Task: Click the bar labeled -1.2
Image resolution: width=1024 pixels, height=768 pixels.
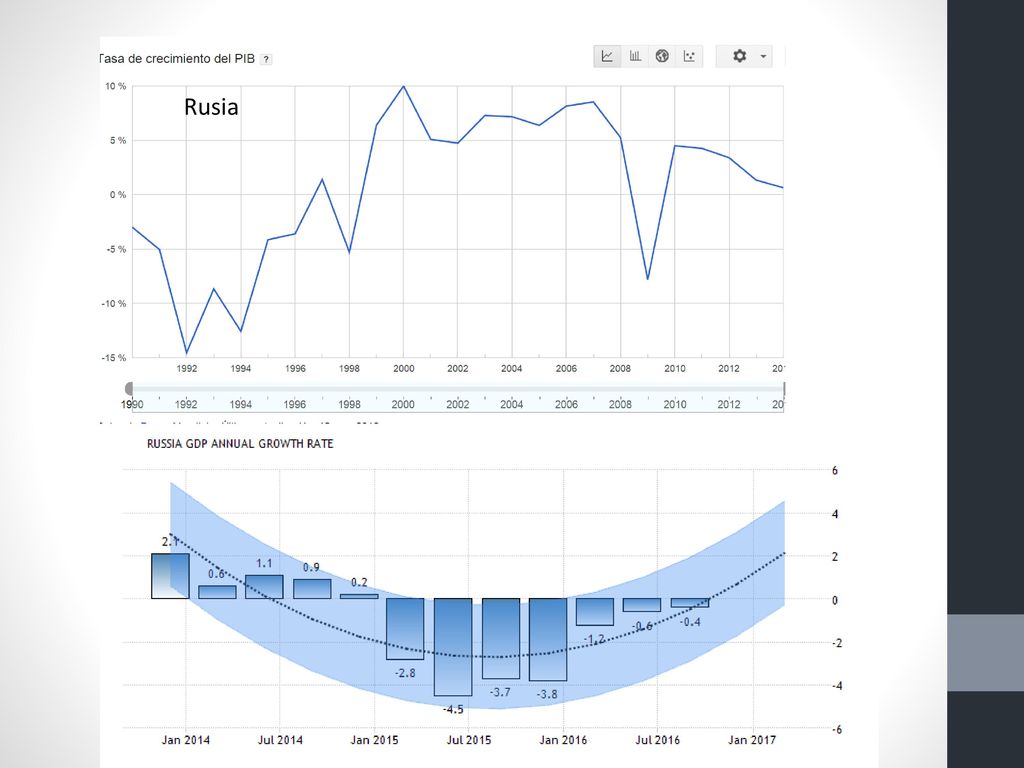Action: [x=595, y=611]
